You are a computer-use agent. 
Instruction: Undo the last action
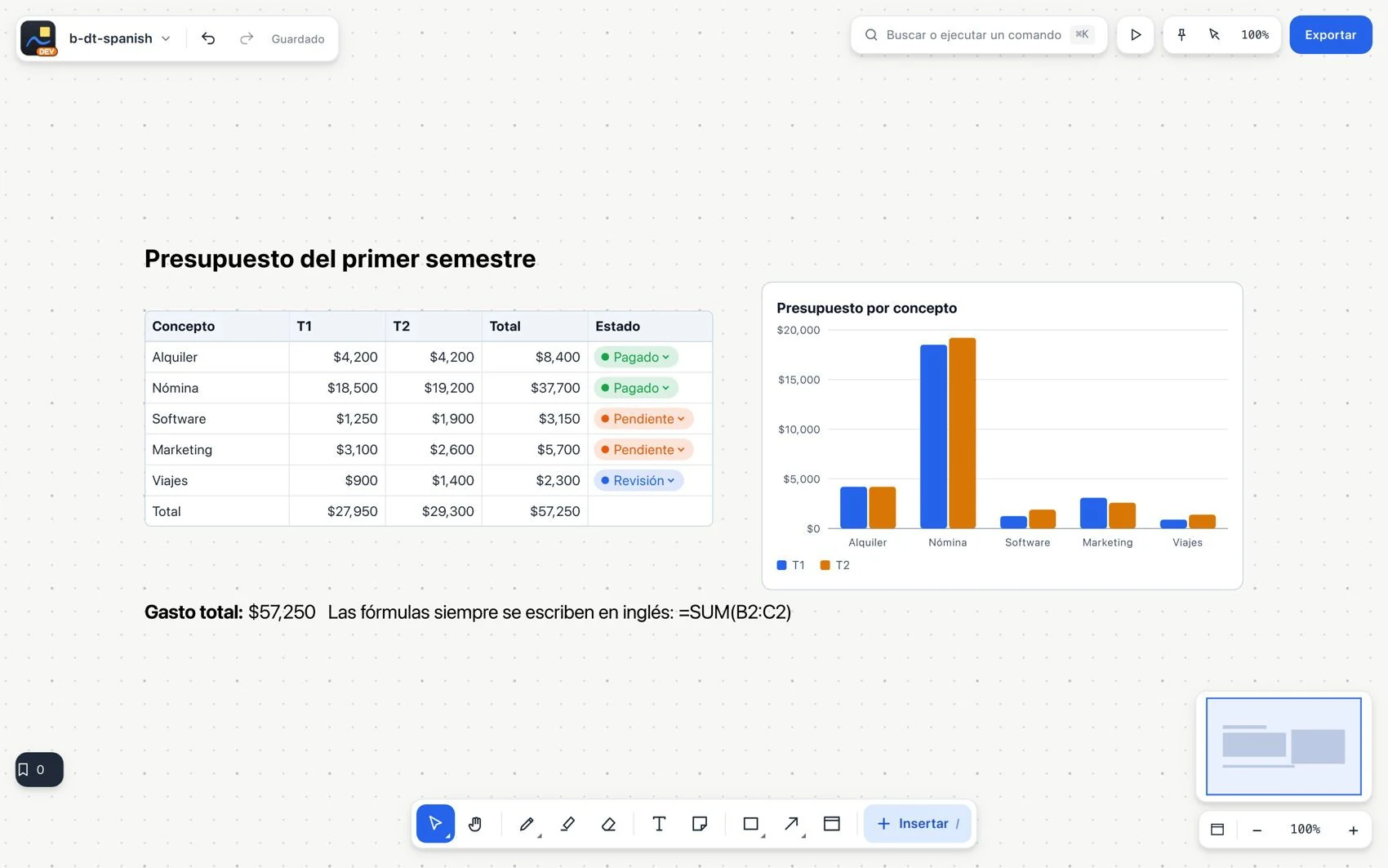point(208,38)
